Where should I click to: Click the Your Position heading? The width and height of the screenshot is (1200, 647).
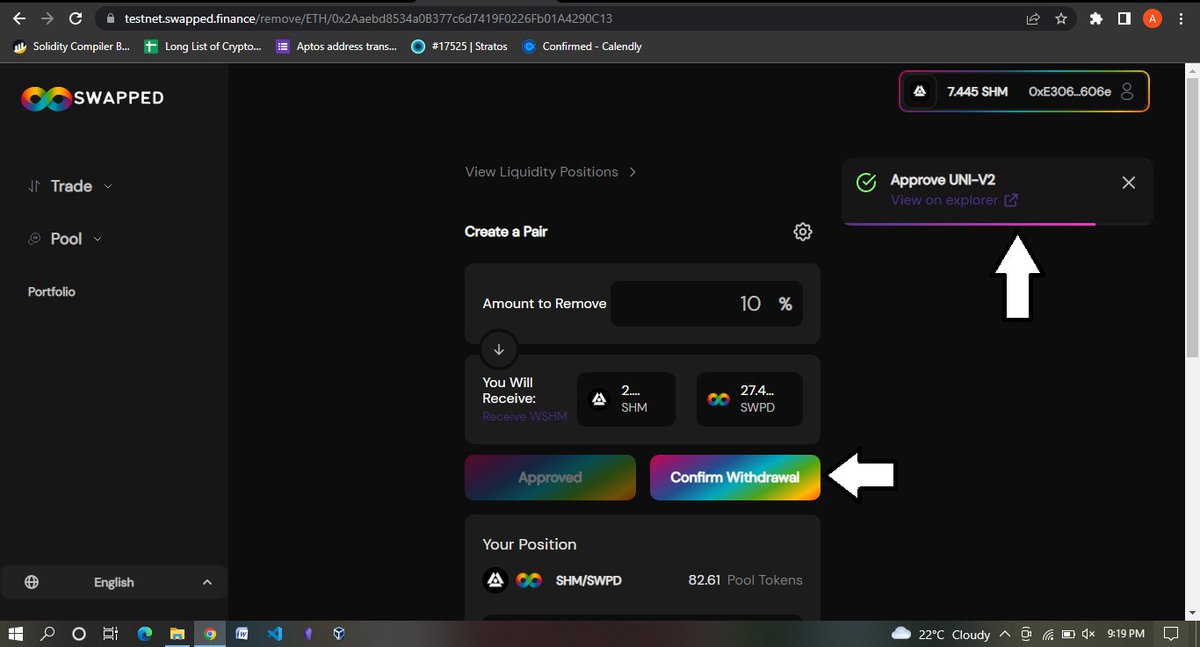(529, 544)
